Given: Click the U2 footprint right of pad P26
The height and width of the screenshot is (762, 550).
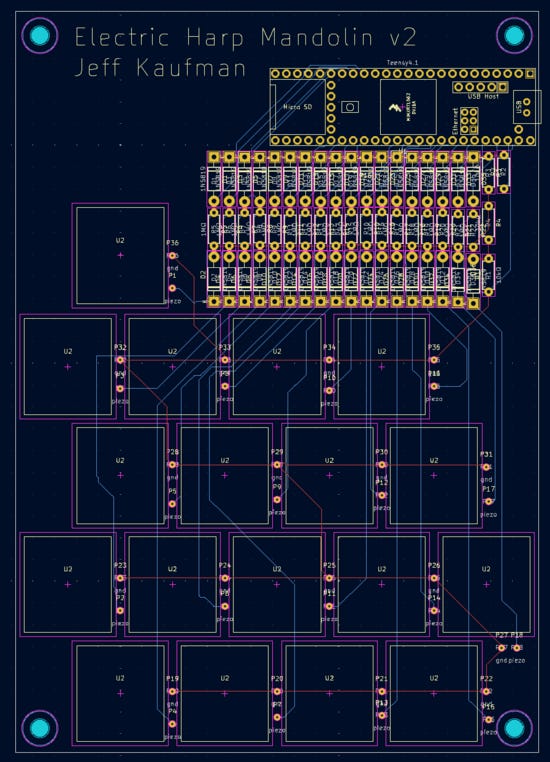Looking at the screenshot, I should 486,585.
